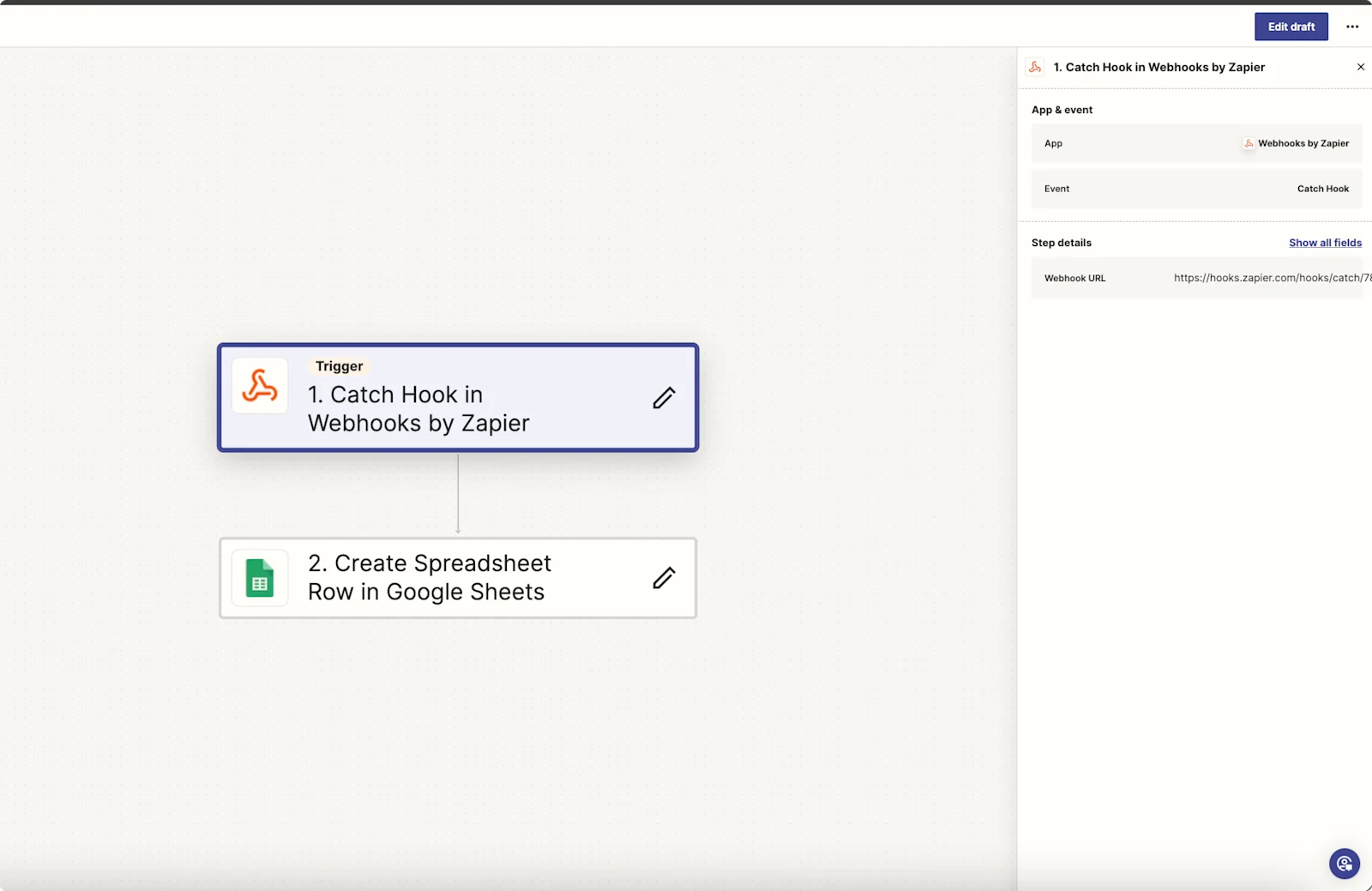
Task: Close the Catch Hook settings panel
Action: (x=1360, y=66)
